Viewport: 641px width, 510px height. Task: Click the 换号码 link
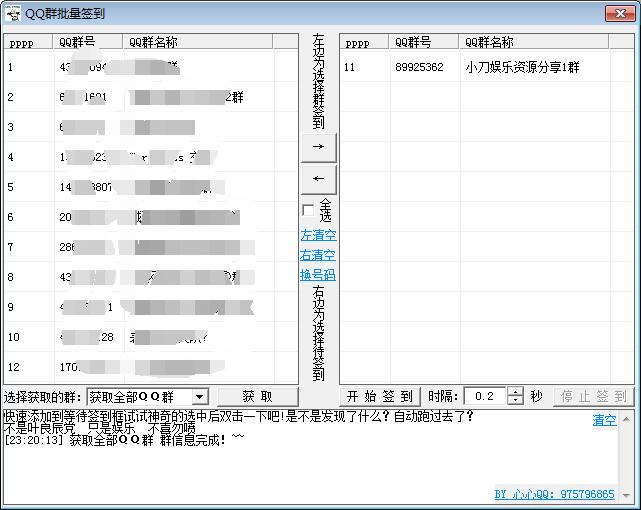point(318,275)
